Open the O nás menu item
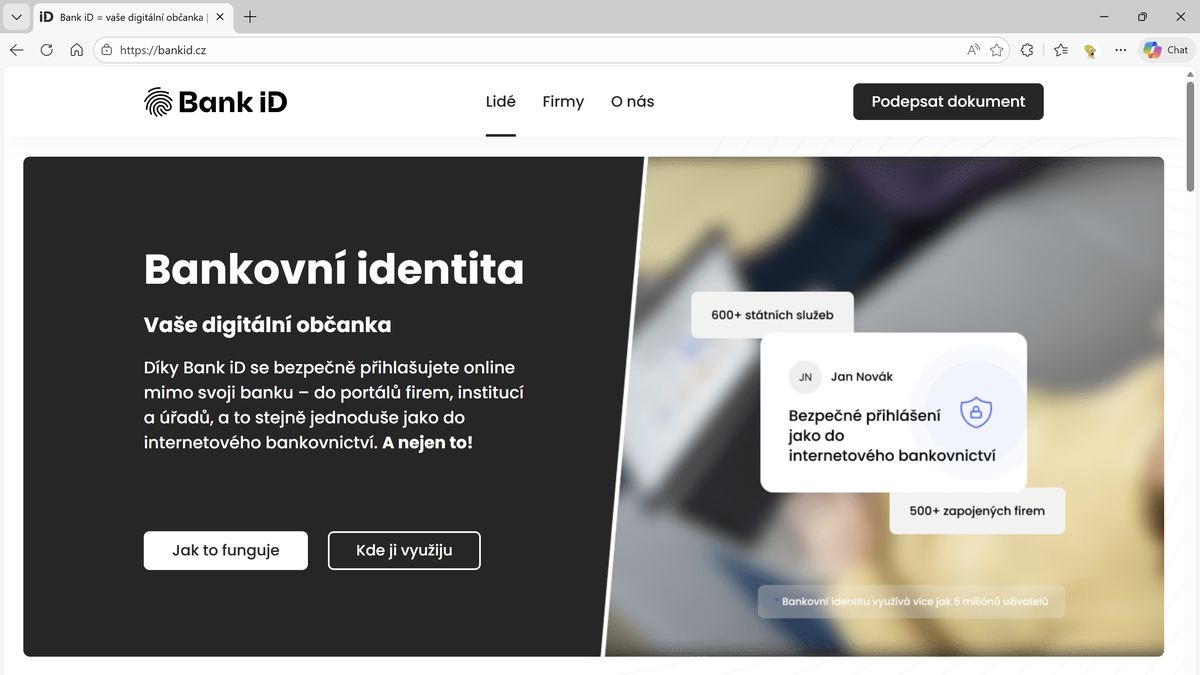This screenshot has height=675, width=1200. pos(632,102)
